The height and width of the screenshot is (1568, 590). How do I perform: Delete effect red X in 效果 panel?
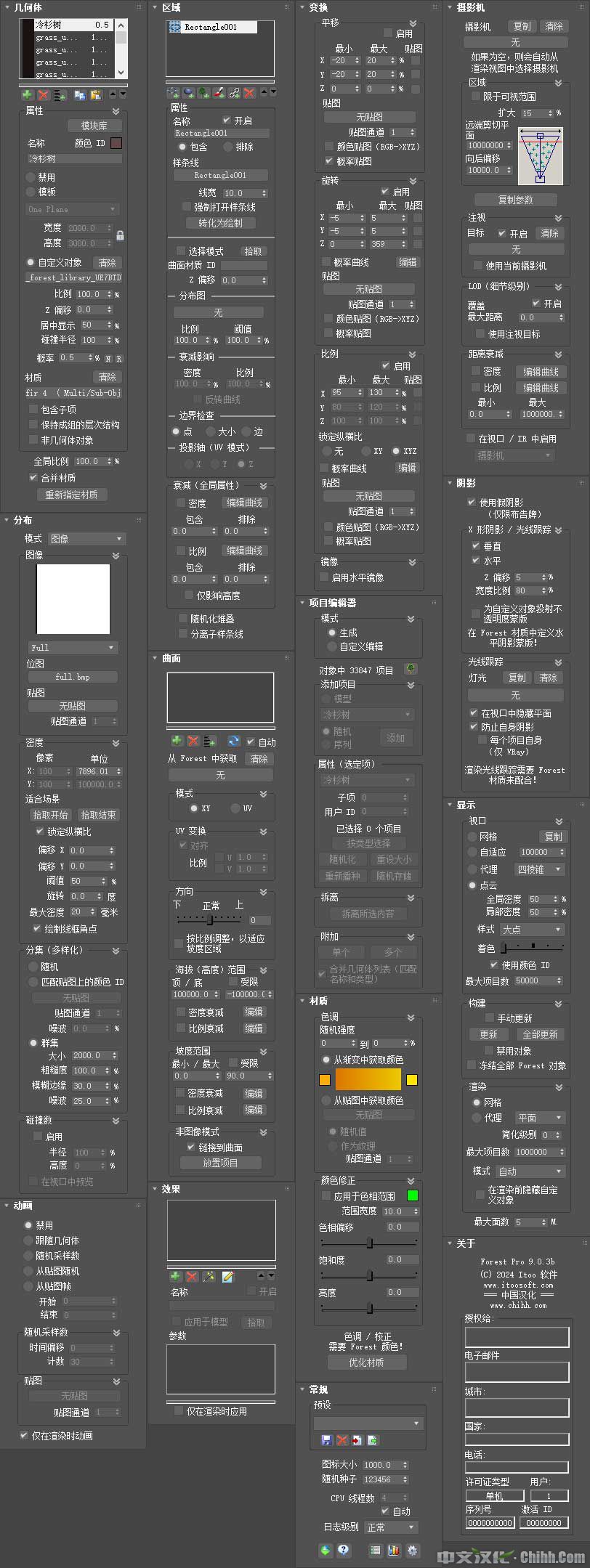click(192, 1276)
